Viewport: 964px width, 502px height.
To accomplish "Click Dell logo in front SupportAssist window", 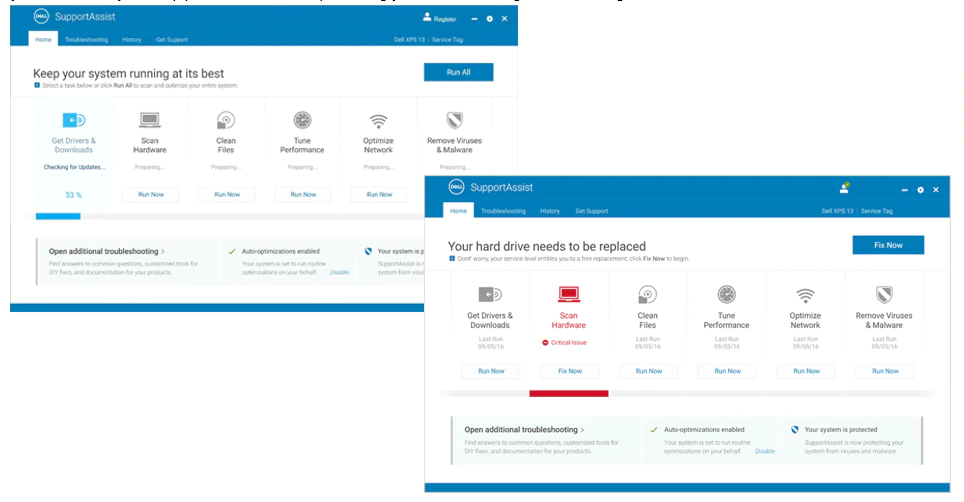I will (456, 187).
